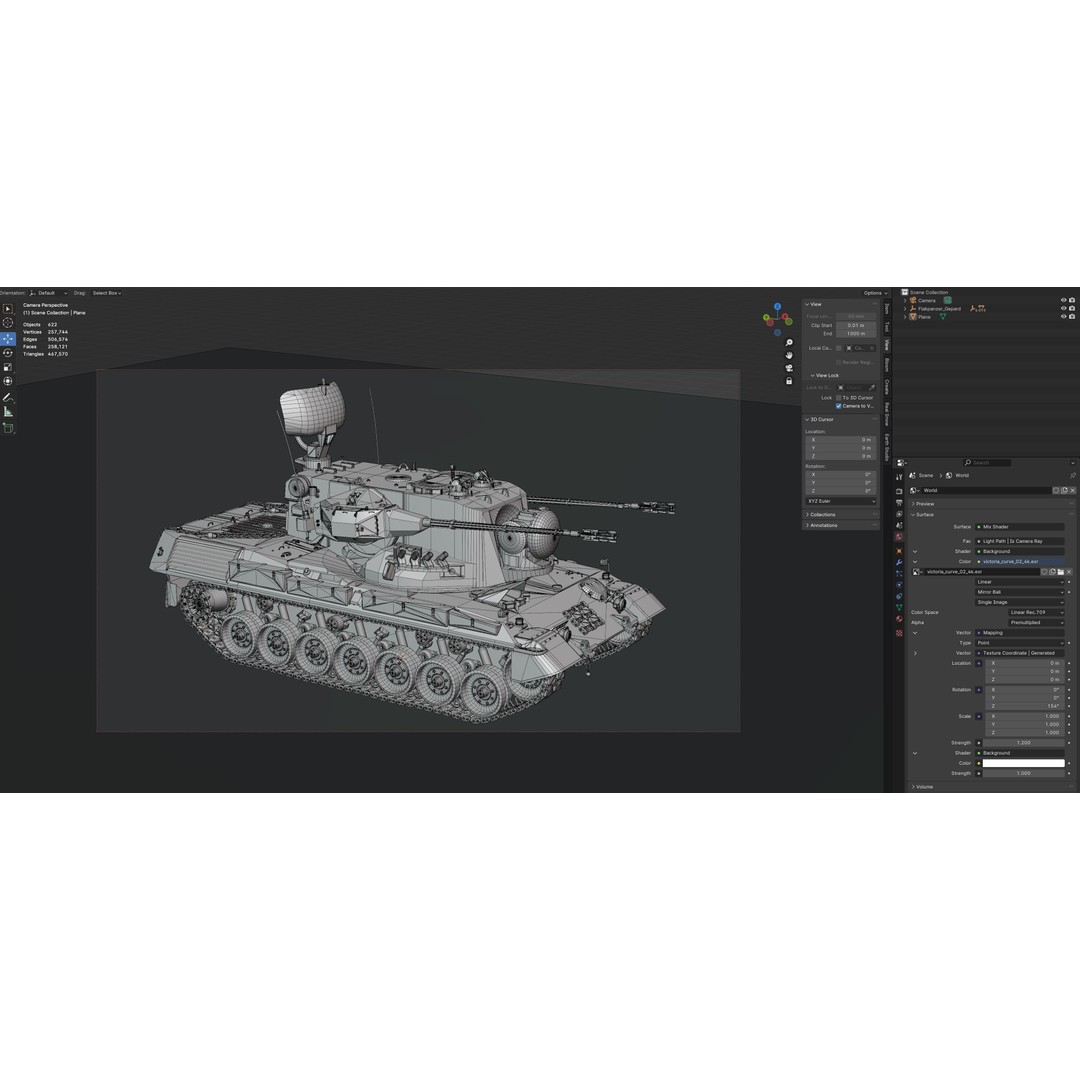Click the open-image folder icon next to victoria_curve_02_4k.exr

pos(1061,572)
